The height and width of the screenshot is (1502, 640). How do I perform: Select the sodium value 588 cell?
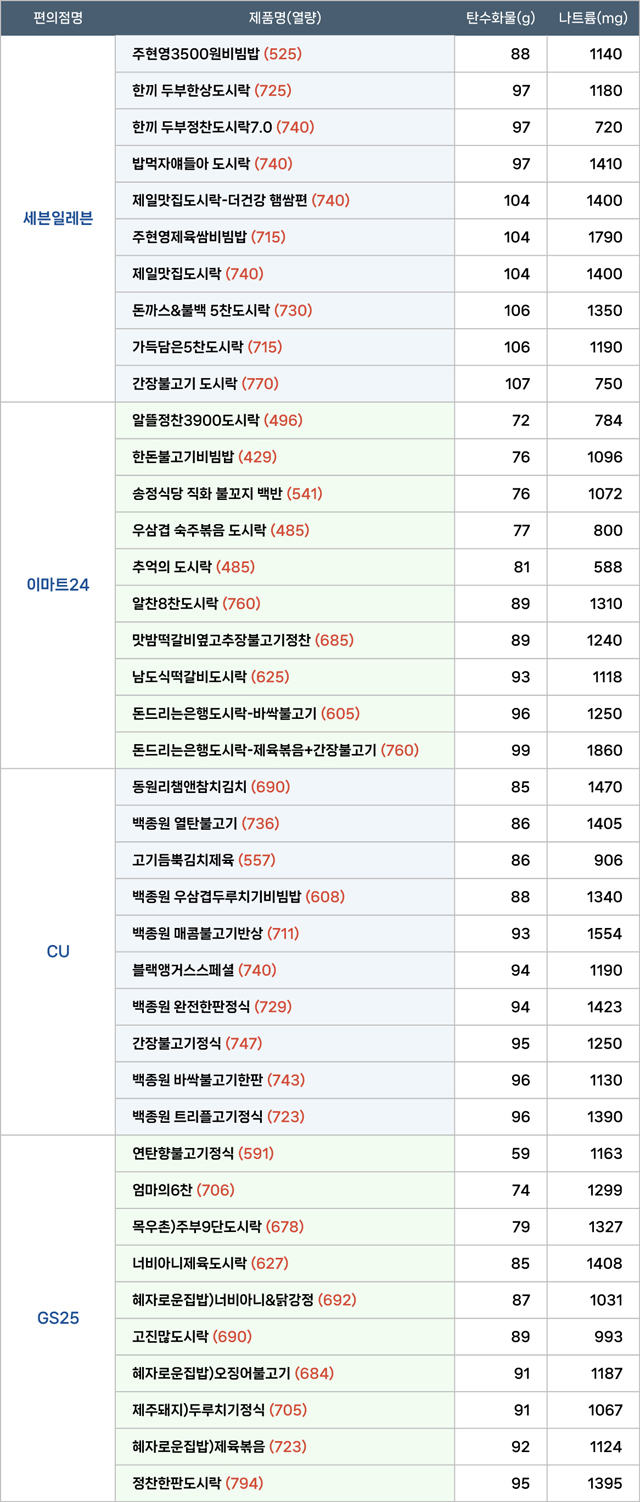[607, 567]
